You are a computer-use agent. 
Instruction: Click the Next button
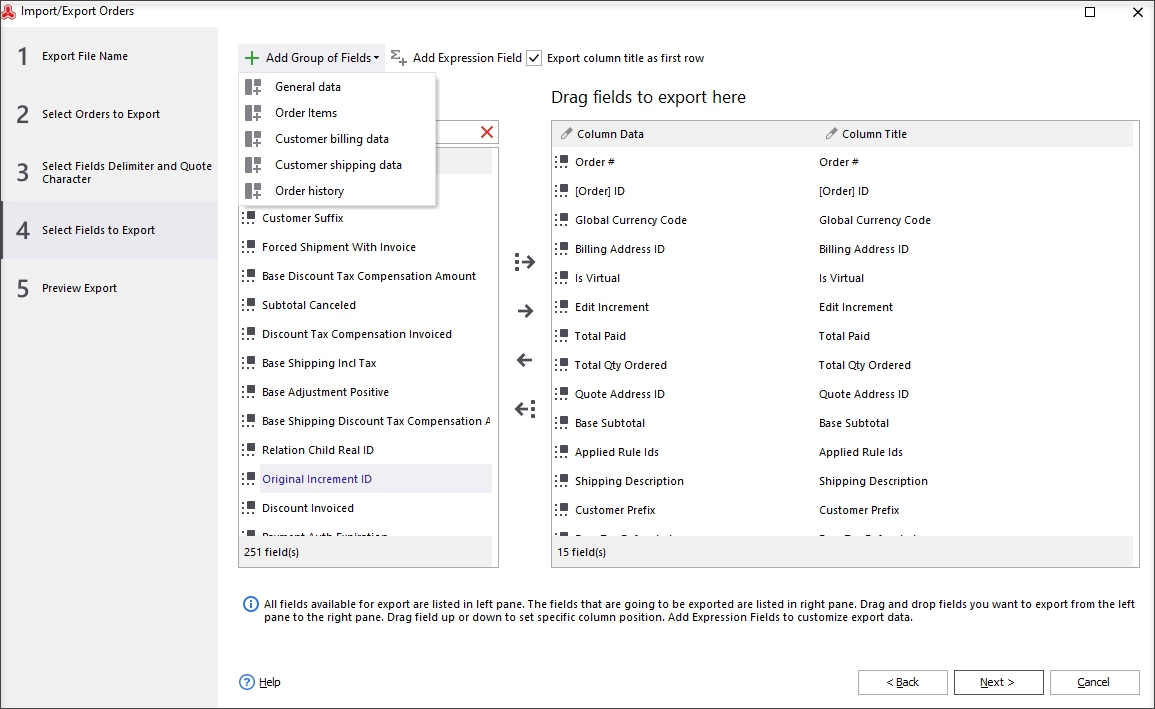click(x=998, y=682)
